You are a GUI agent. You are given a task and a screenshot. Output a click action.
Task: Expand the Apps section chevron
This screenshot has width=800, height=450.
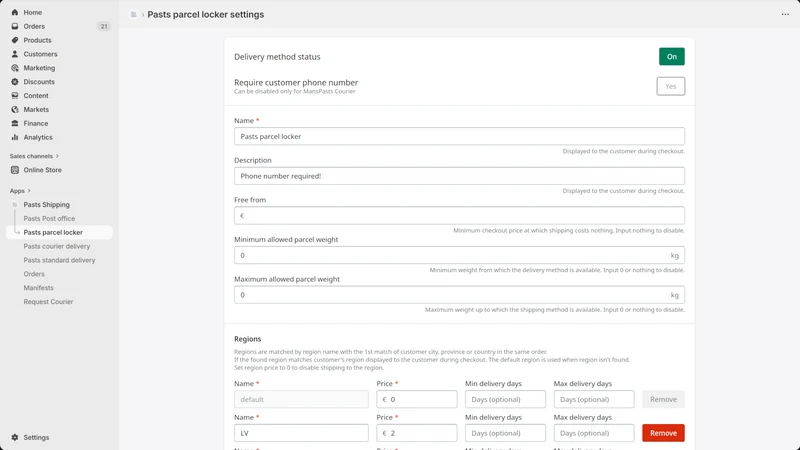click(x=29, y=191)
